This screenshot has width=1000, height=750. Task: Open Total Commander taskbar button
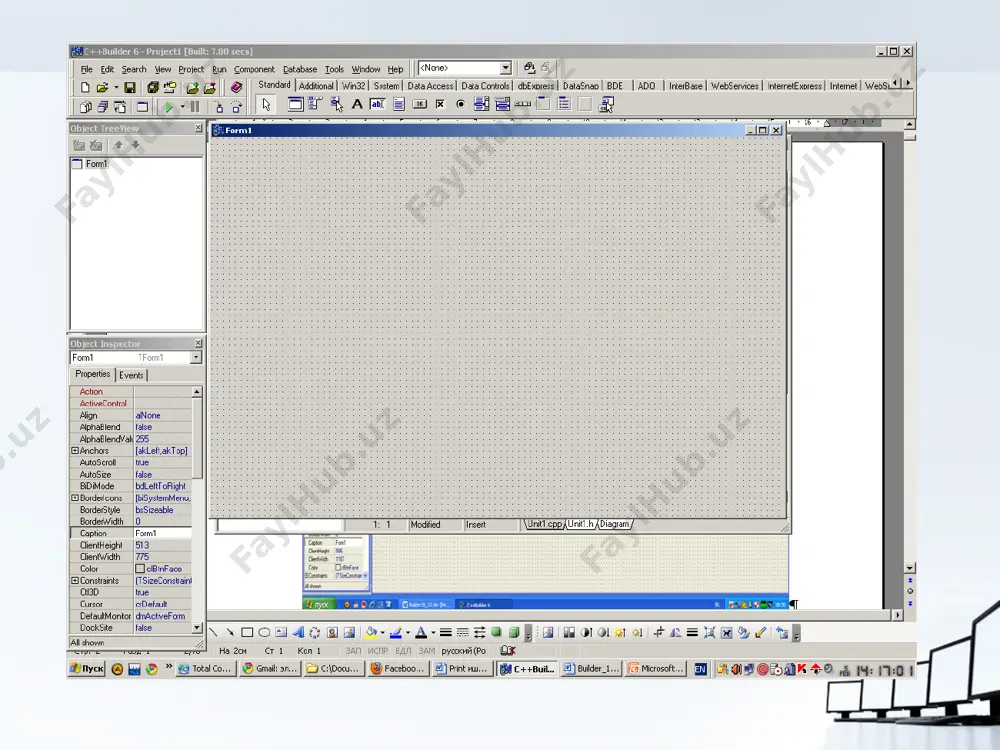pos(205,668)
